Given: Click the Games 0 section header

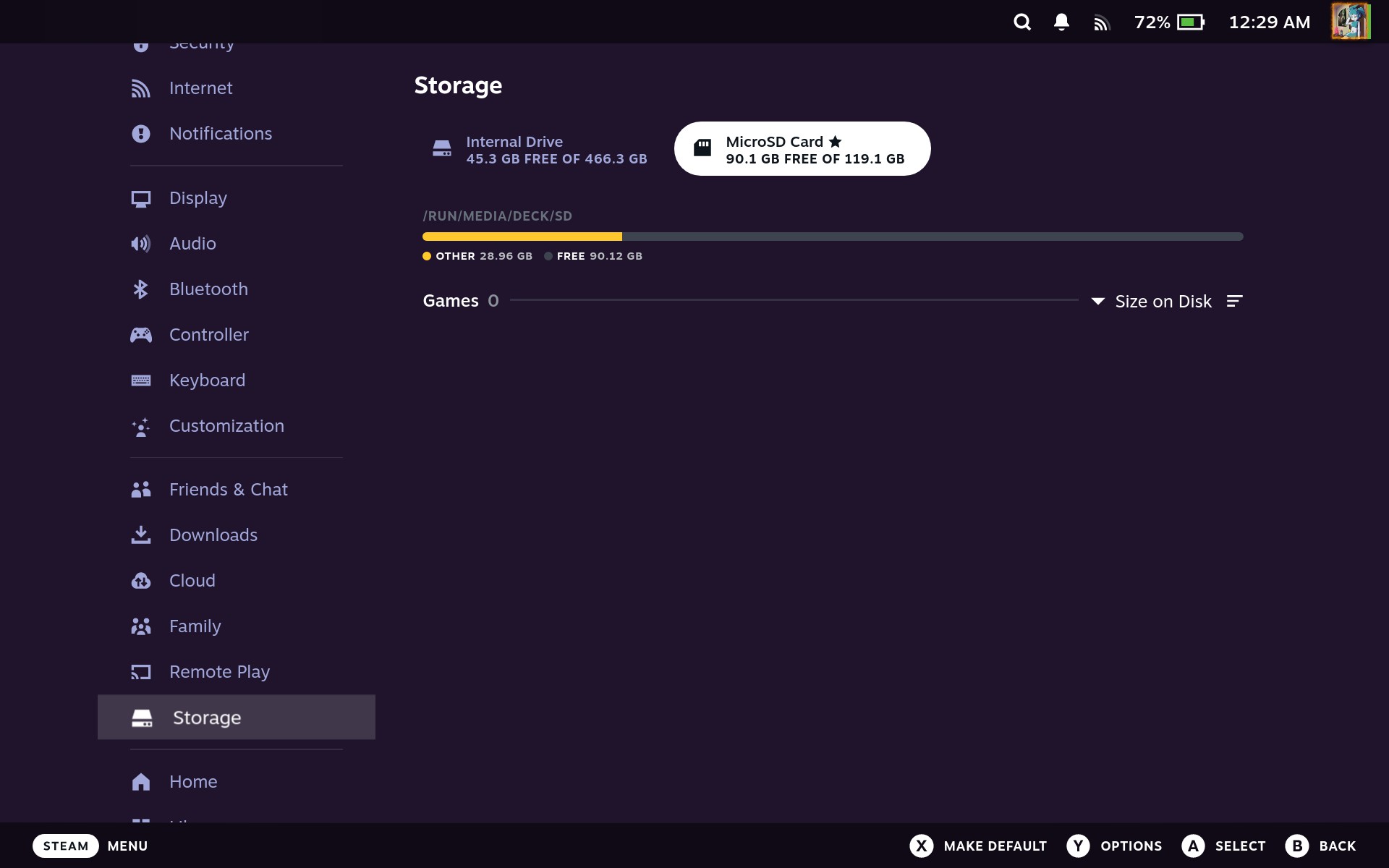Looking at the screenshot, I should pyautogui.click(x=461, y=301).
